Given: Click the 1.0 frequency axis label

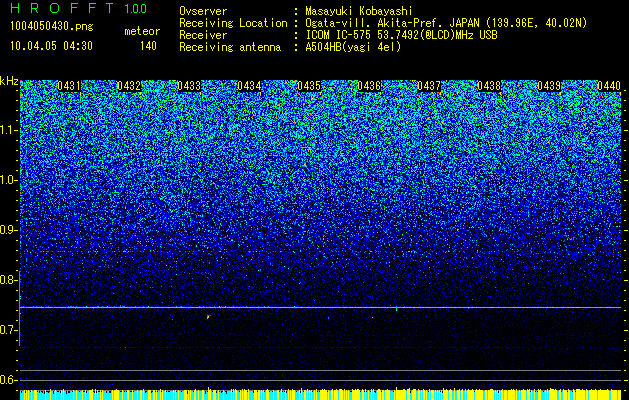Looking at the screenshot, I should click(8, 180).
